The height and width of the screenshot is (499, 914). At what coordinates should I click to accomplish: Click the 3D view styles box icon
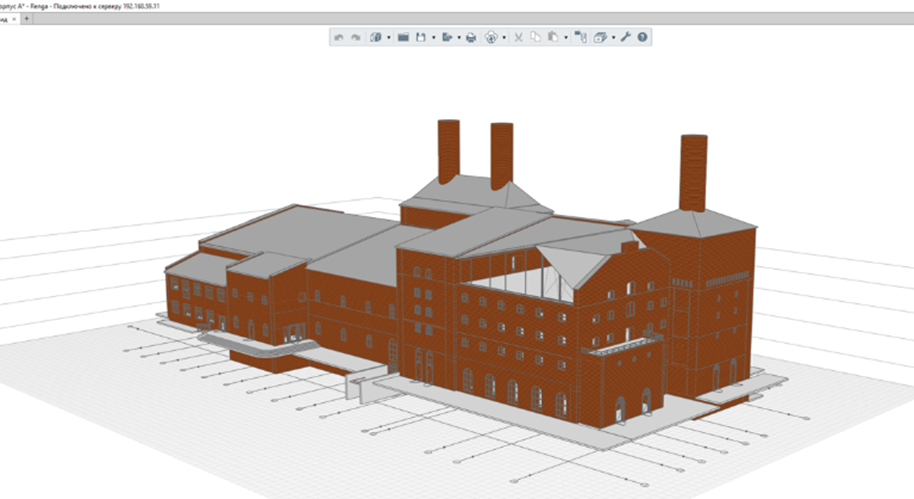click(x=600, y=37)
